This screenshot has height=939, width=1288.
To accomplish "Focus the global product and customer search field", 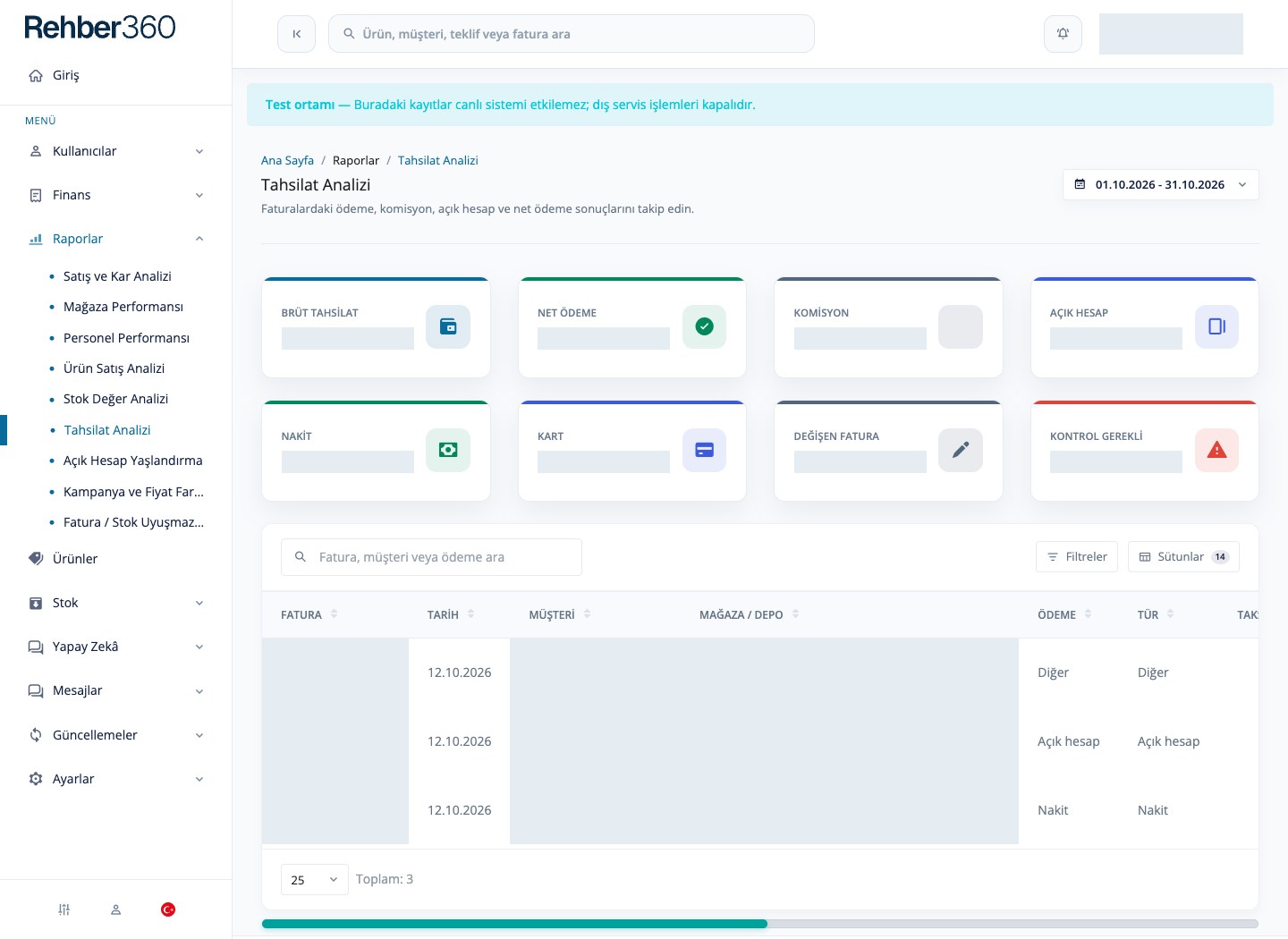I will click(572, 34).
